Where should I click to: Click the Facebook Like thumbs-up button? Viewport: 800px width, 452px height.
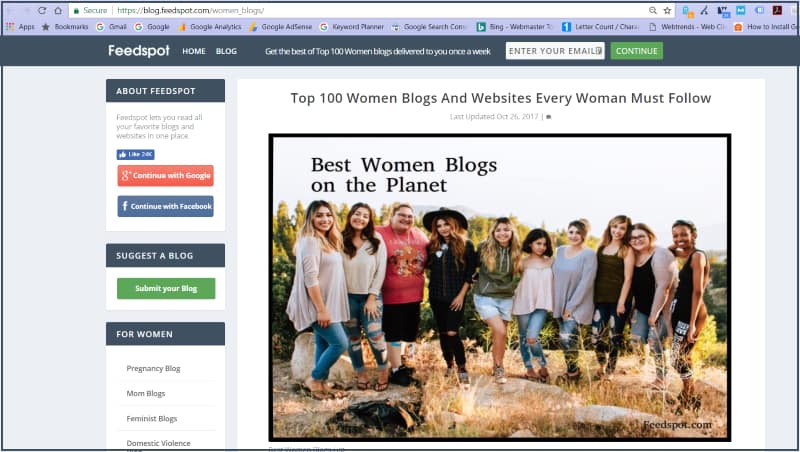[135, 154]
